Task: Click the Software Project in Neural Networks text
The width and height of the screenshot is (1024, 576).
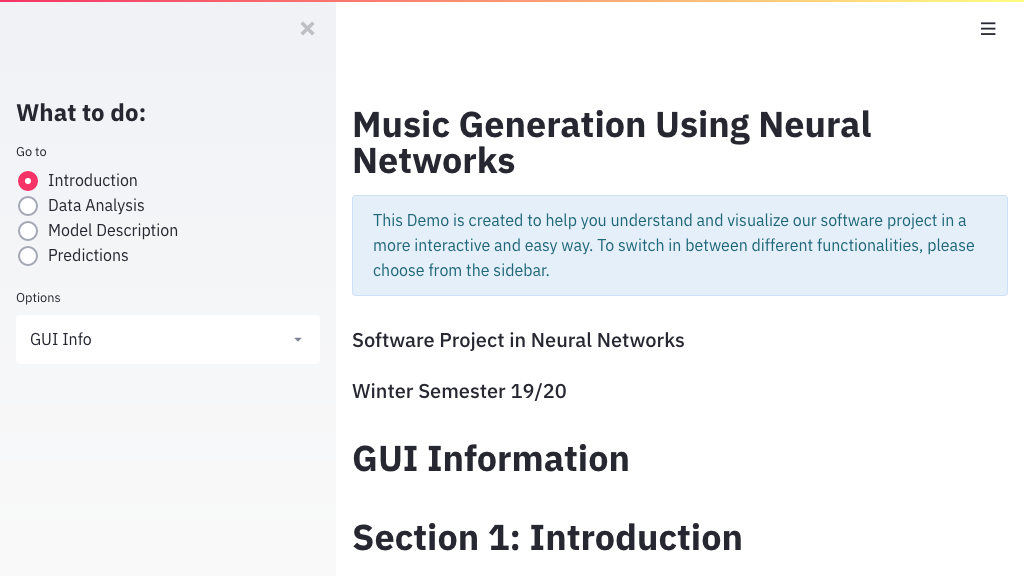Action: (518, 341)
